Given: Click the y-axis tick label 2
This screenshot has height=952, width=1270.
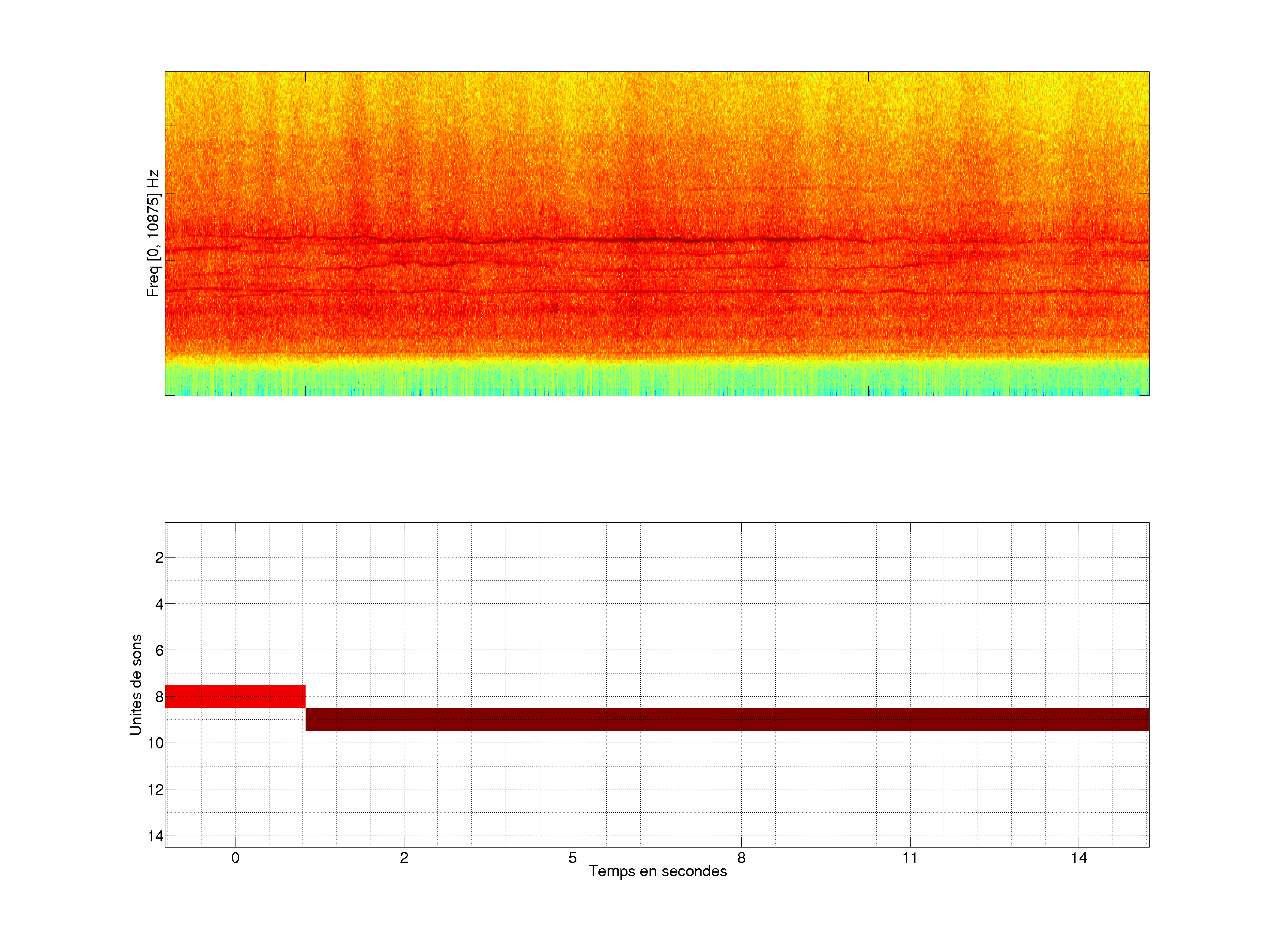Looking at the screenshot, I should tap(159, 558).
